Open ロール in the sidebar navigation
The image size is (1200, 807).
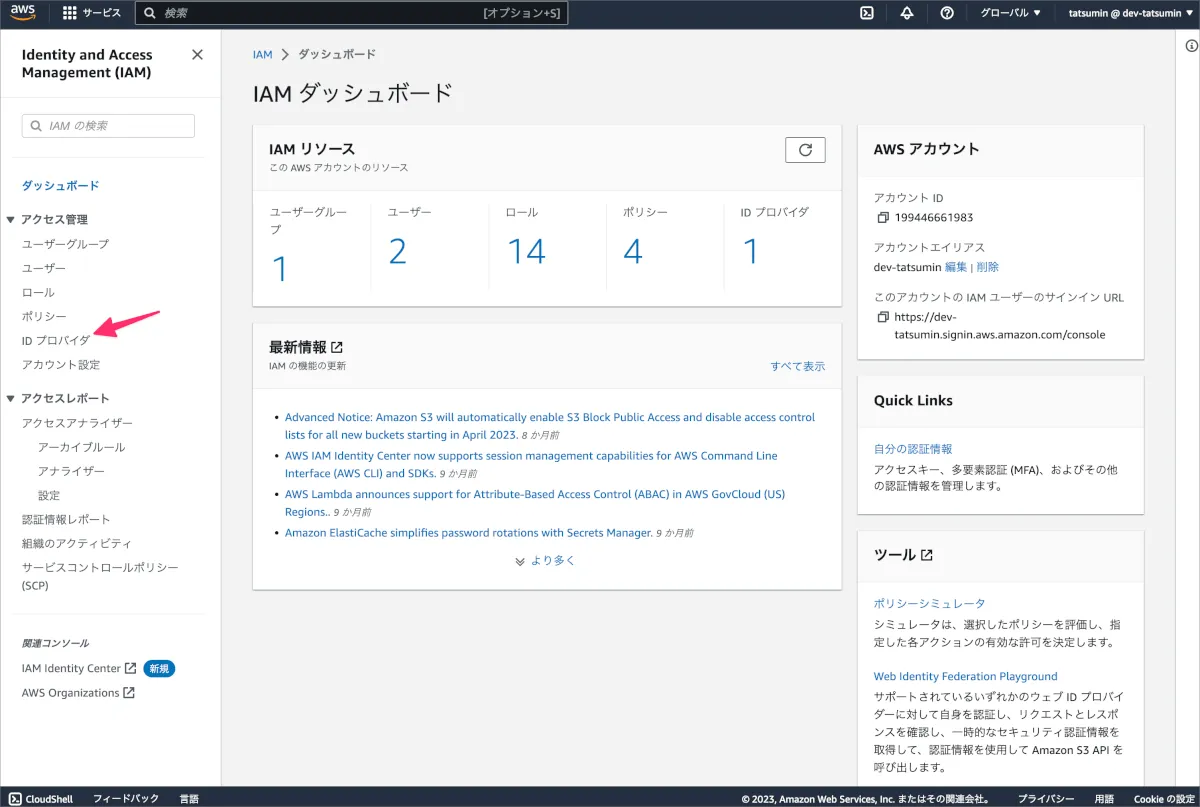click(x=38, y=293)
